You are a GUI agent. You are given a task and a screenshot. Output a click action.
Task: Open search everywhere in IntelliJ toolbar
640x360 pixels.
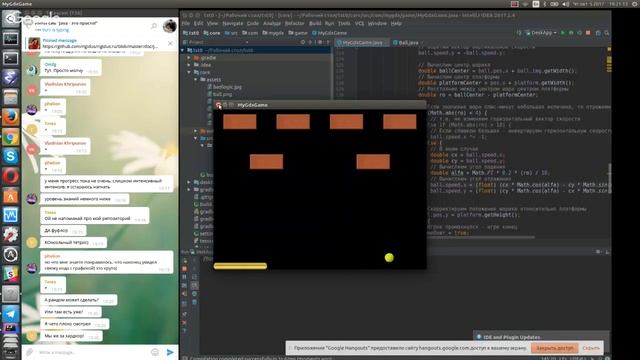(607, 33)
